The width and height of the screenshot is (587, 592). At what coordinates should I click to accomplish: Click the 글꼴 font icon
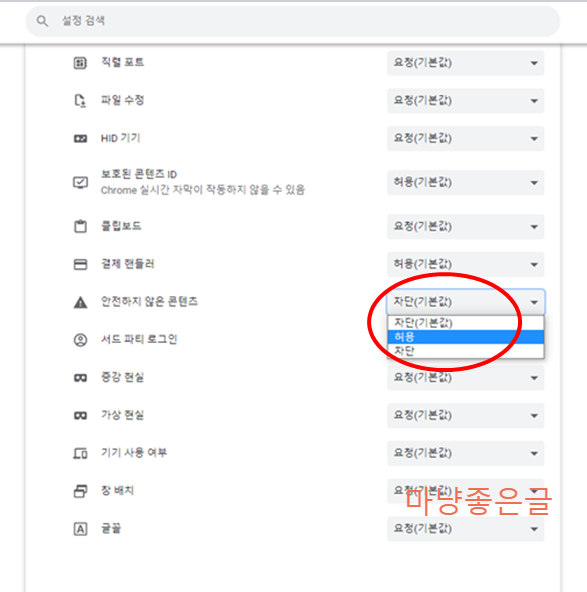point(80,529)
